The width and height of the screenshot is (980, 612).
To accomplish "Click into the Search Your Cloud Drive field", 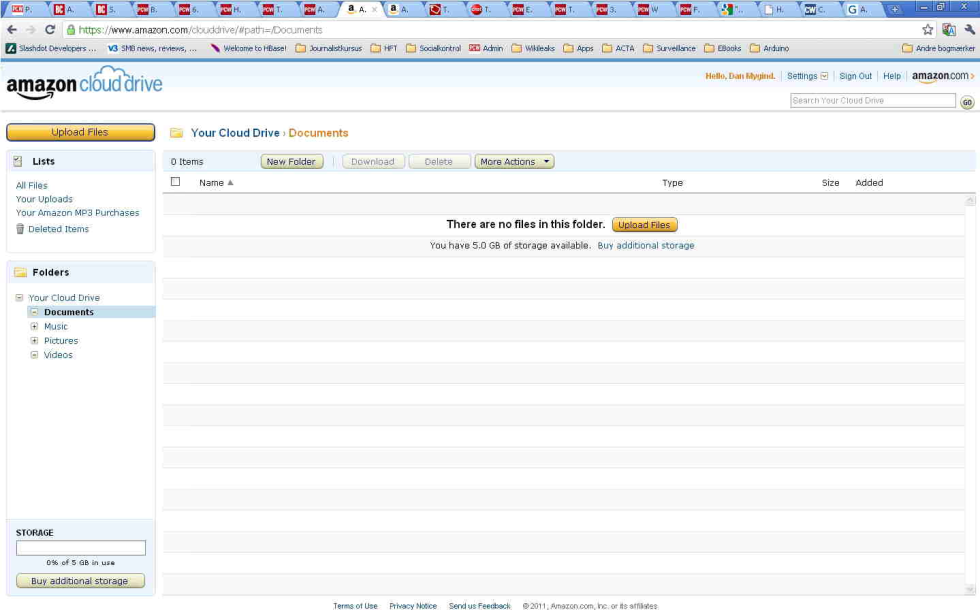I will 872,101.
